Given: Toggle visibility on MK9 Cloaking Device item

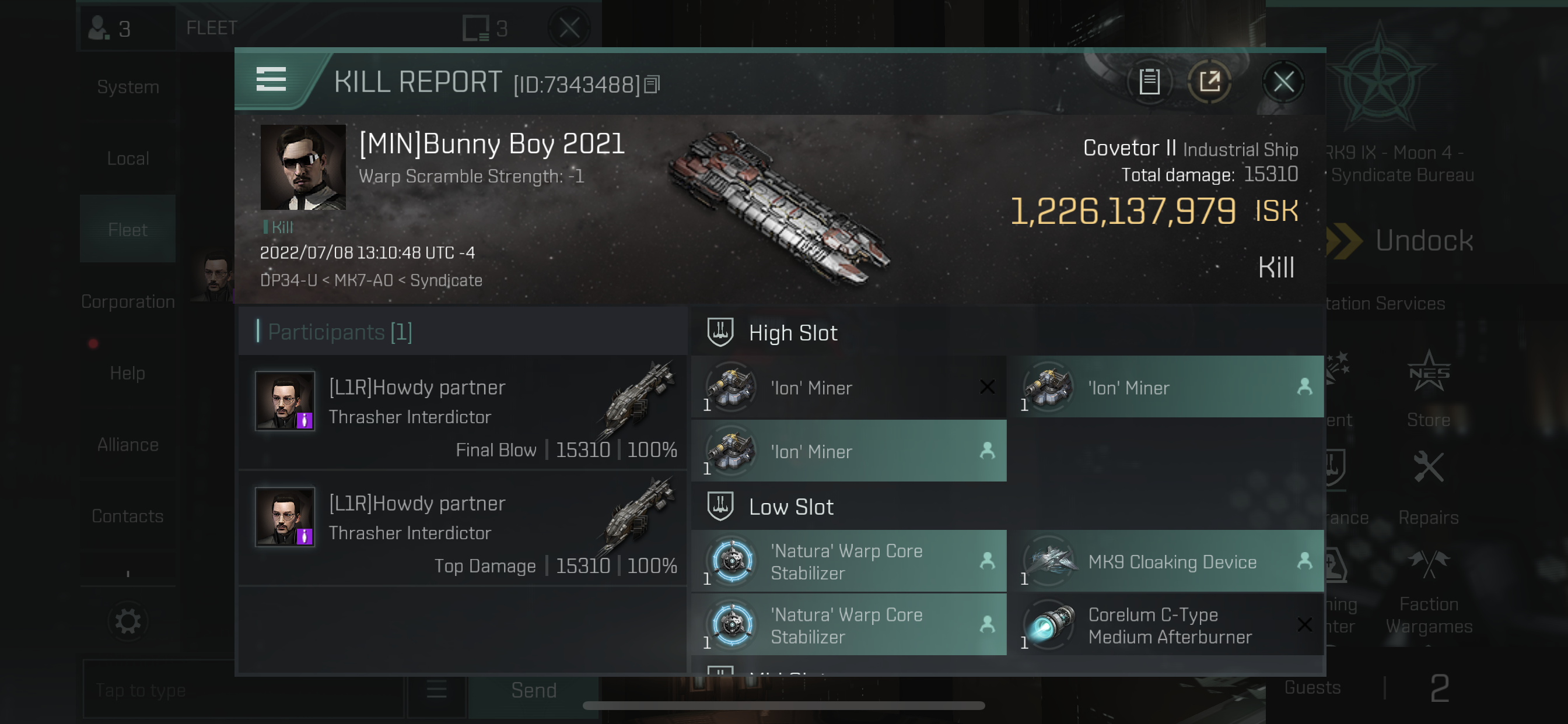Looking at the screenshot, I should tap(1306, 562).
